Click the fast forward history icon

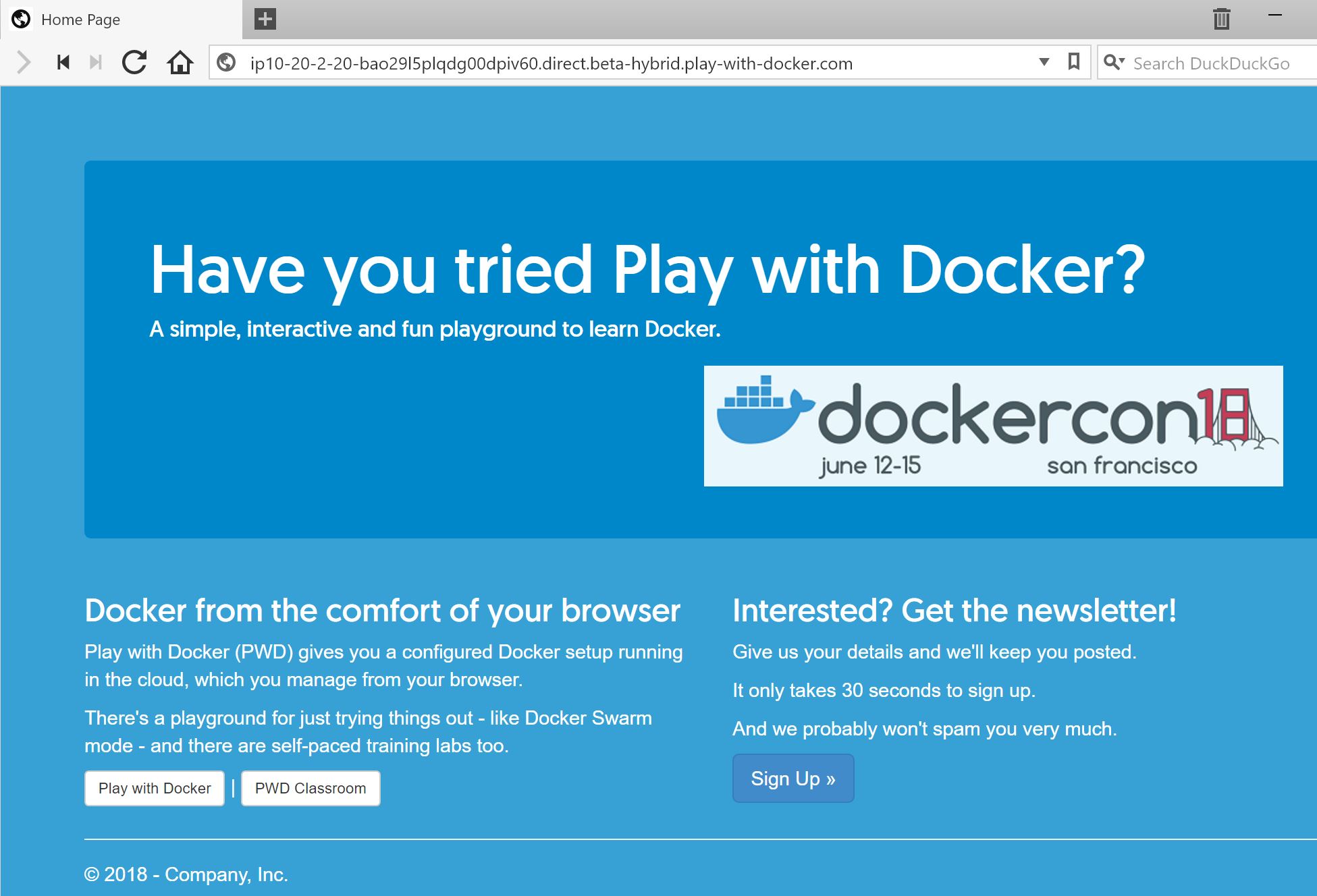pos(96,63)
